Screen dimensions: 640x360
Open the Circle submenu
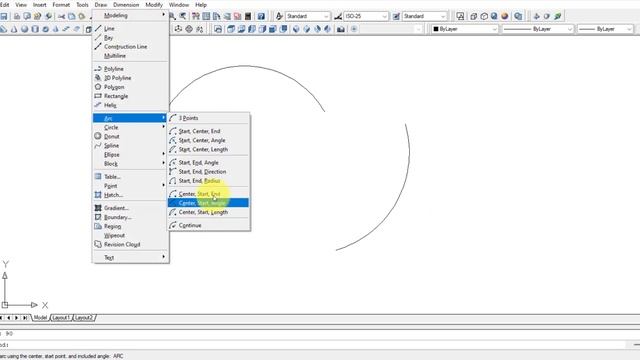click(x=130, y=127)
